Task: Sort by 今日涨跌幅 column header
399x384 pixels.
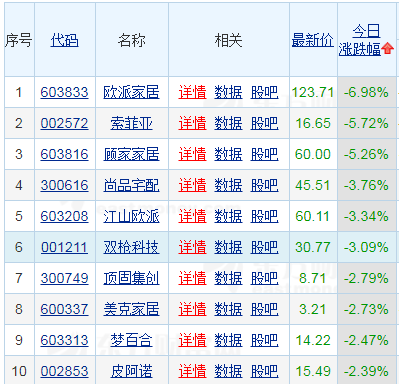Action: (x=360, y=40)
